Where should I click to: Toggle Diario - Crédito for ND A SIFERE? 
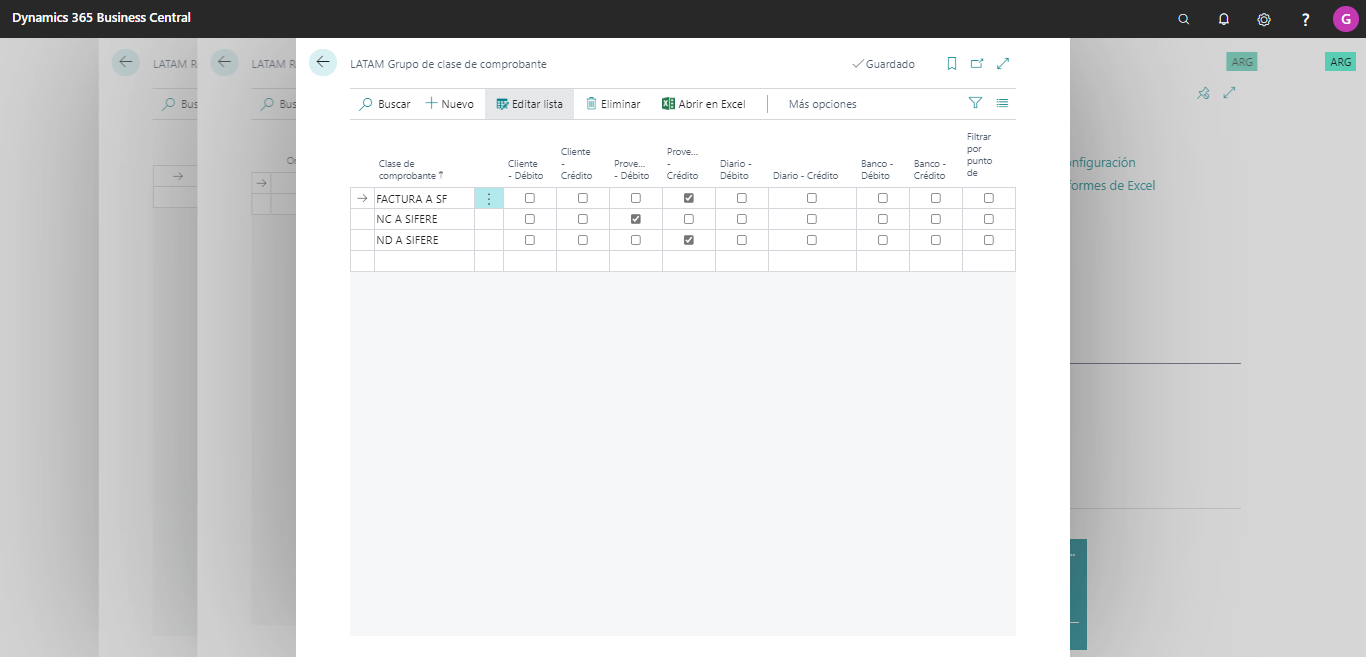click(x=812, y=240)
